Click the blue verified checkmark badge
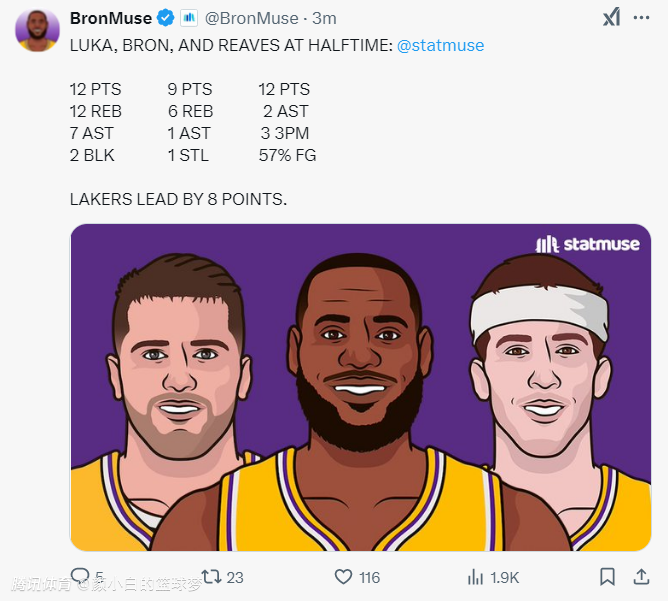 [x=166, y=18]
